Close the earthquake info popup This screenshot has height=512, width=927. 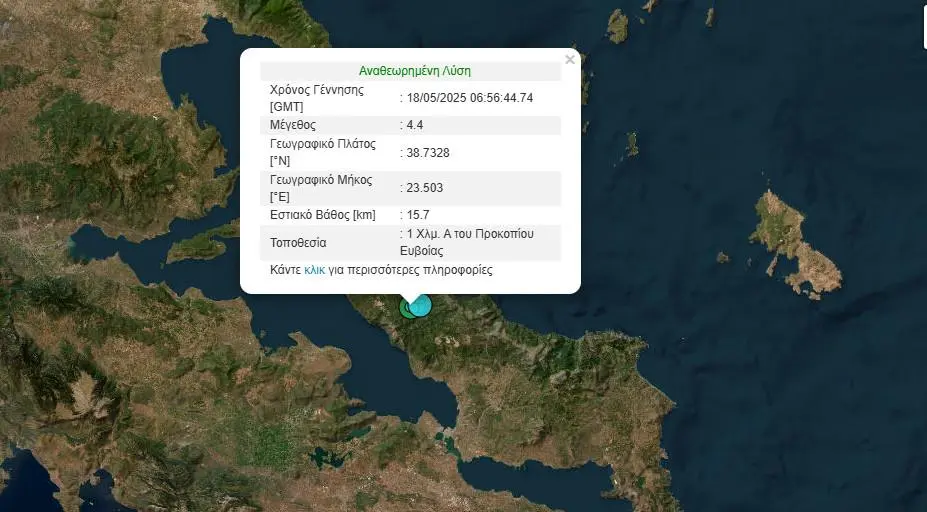point(569,60)
